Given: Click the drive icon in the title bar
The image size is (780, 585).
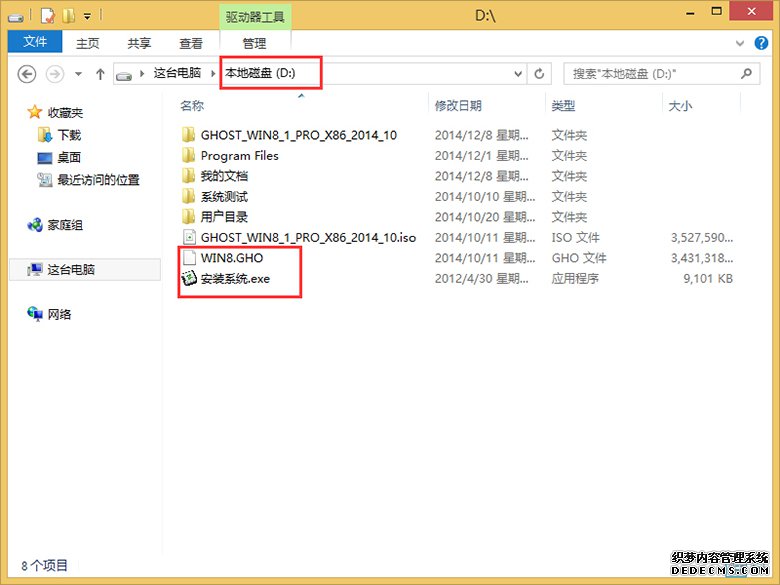Looking at the screenshot, I should pyautogui.click(x=16, y=17).
